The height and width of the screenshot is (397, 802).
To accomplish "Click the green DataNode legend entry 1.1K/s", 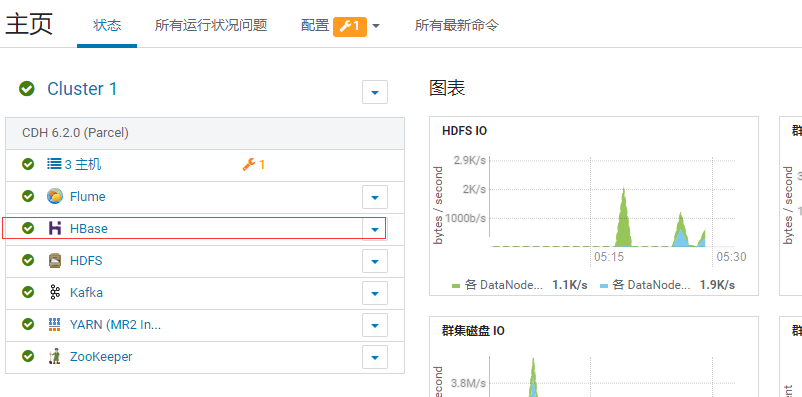I will pyautogui.click(x=520, y=285).
